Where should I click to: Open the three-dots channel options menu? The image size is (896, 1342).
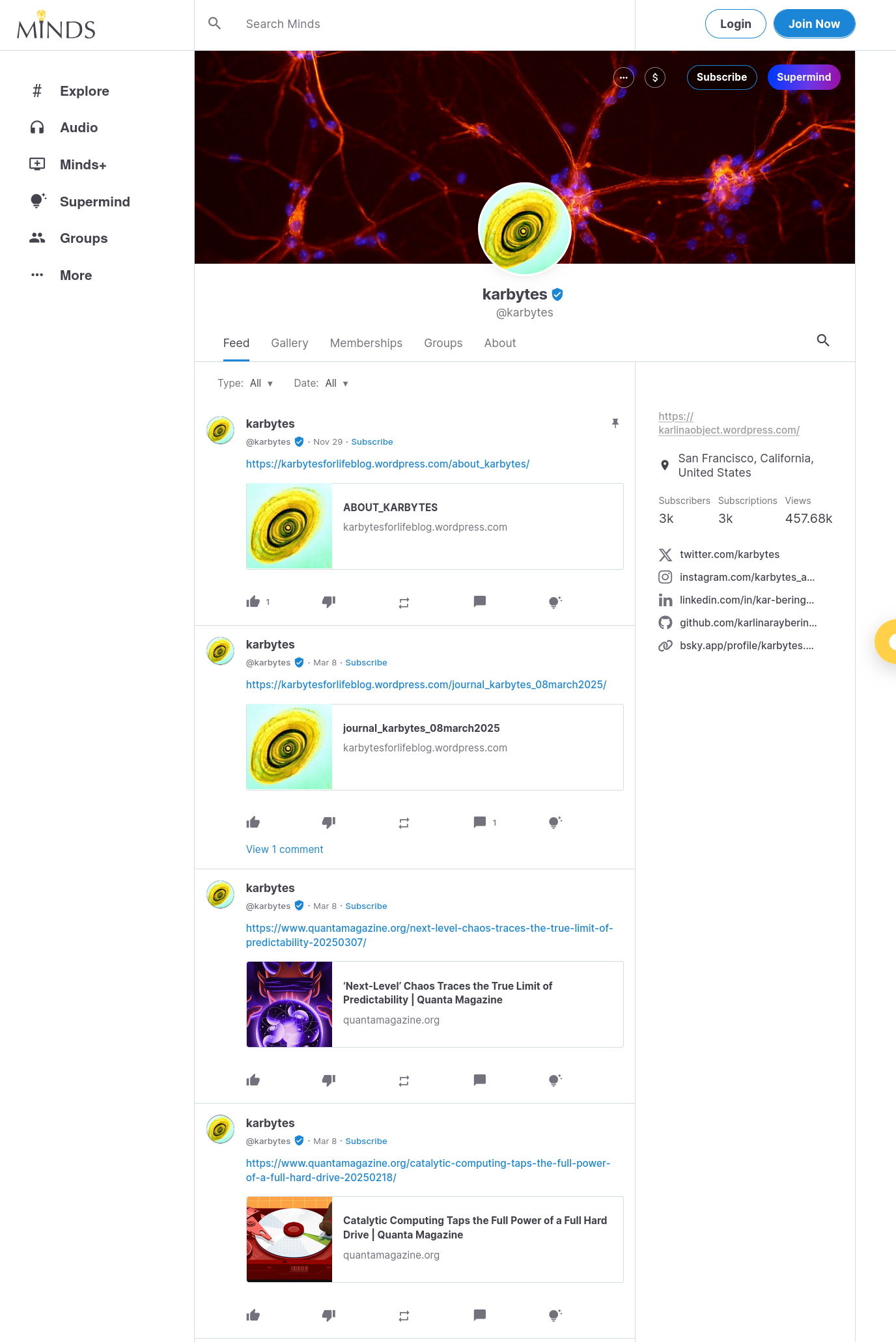click(x=624, y=77)
